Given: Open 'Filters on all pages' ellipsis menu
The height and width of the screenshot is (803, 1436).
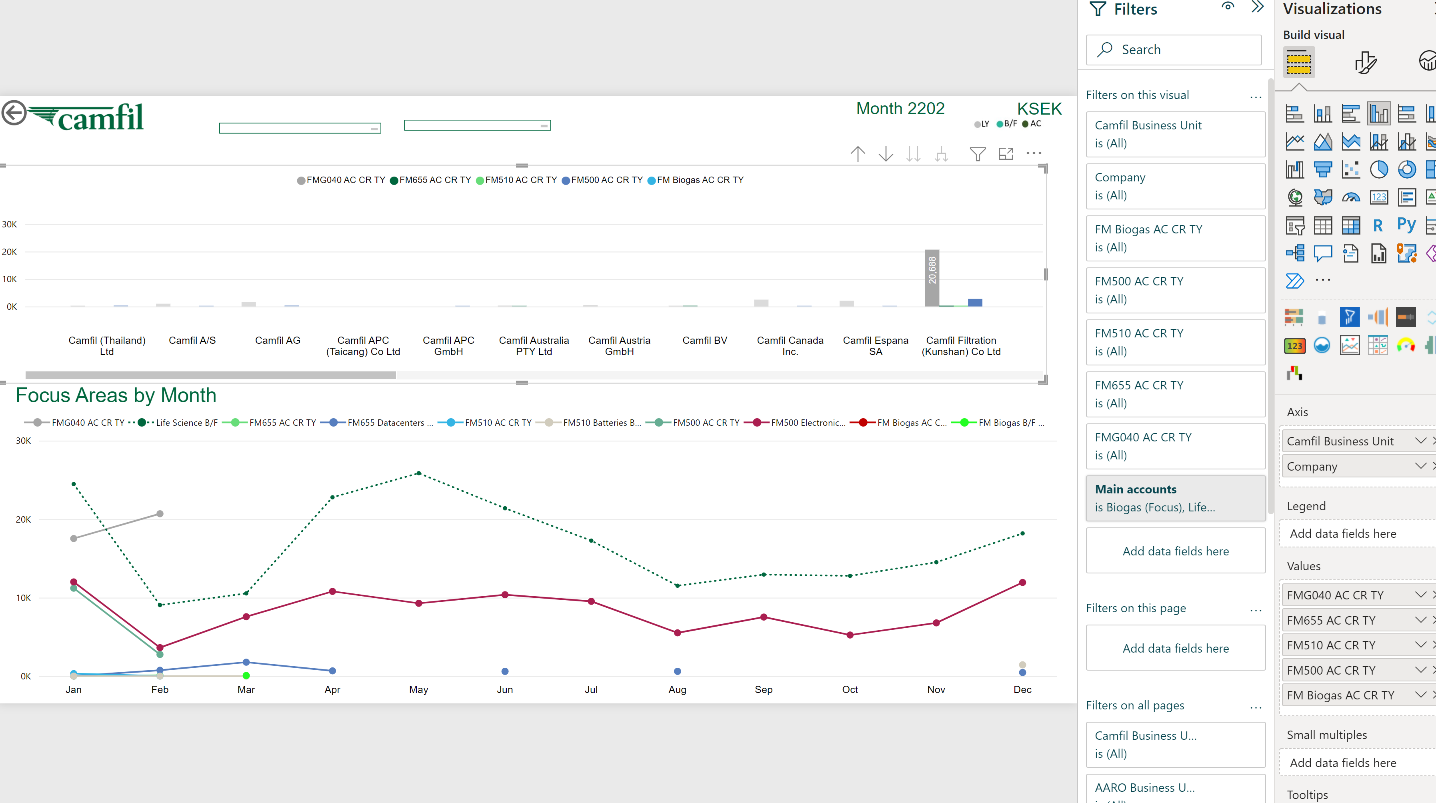Looking at the screenshot, I should tap(1256, 706).
